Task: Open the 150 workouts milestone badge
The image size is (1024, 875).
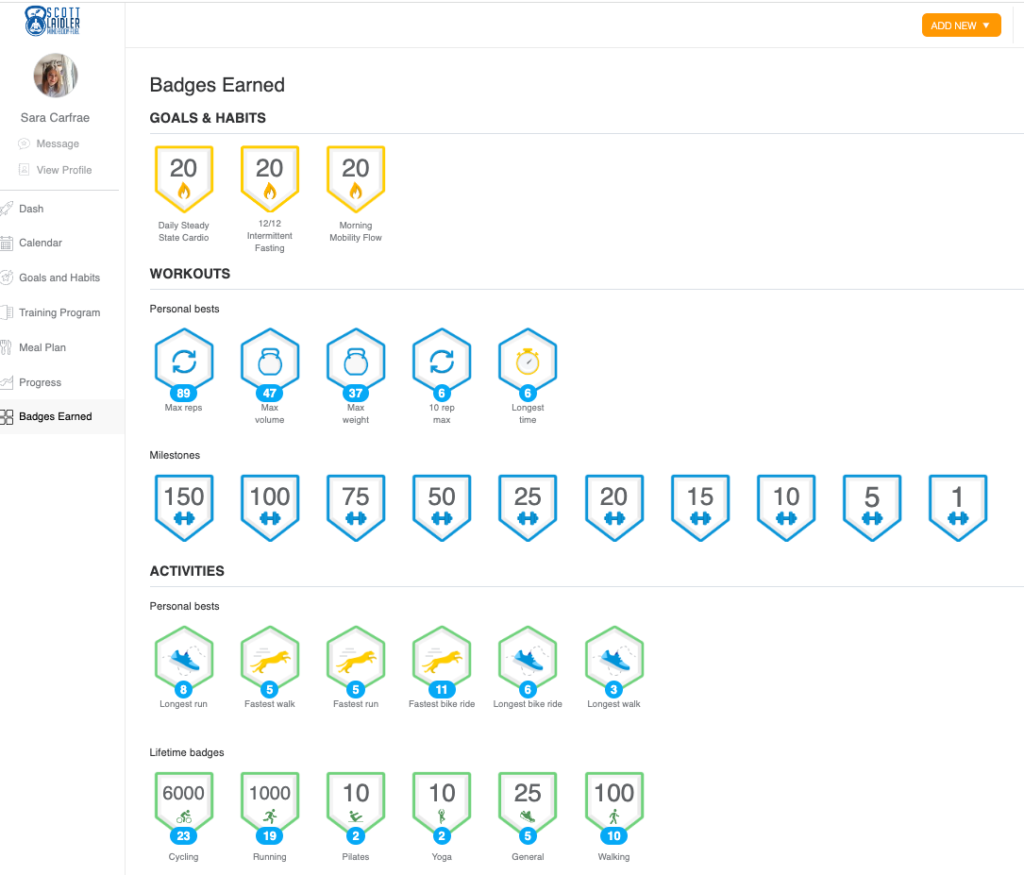Action: tap(184, 504)
